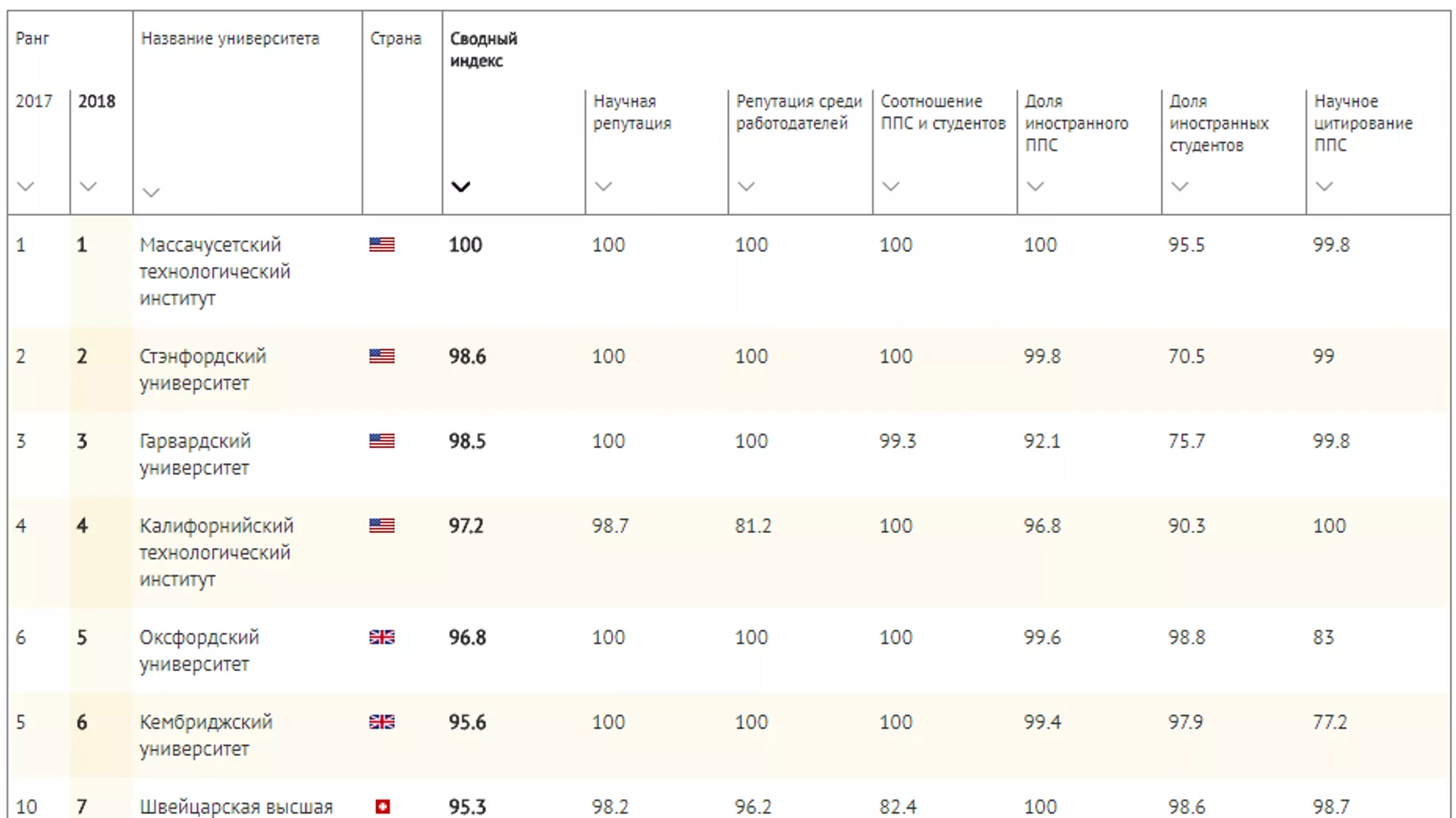1456x818 pixels.
Task: Select Оксфордский университет name
Action: (199, 651)
